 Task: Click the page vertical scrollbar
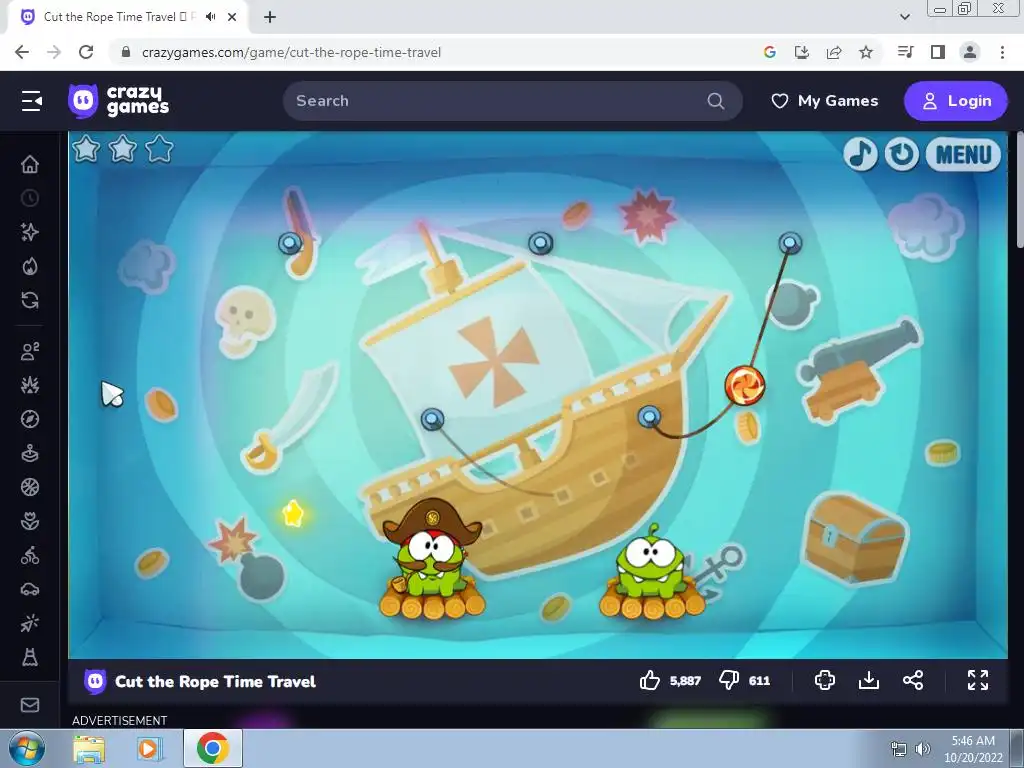tap(1019, 189)
